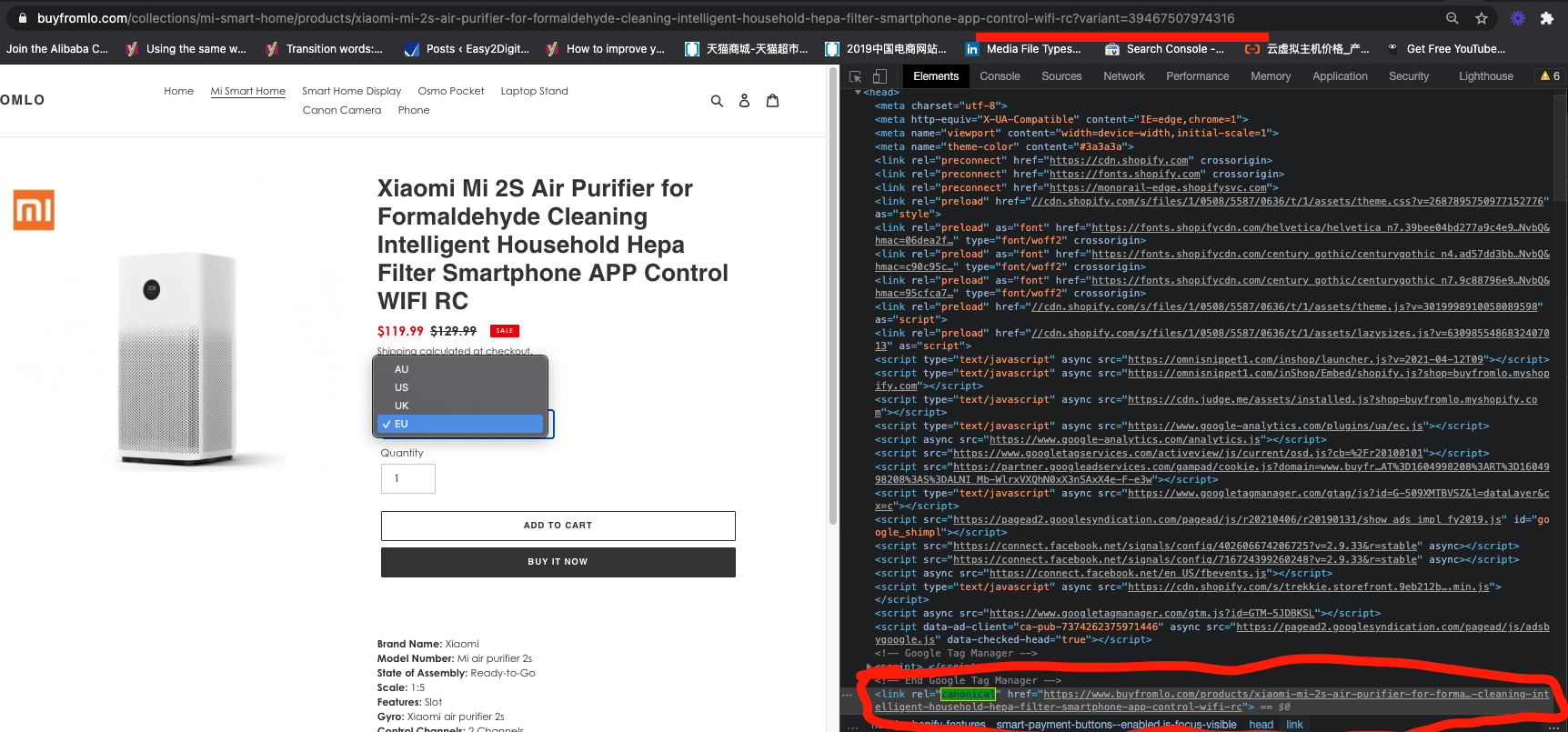Click the product title heading
1568x732 pixels.
click(553, 245)
